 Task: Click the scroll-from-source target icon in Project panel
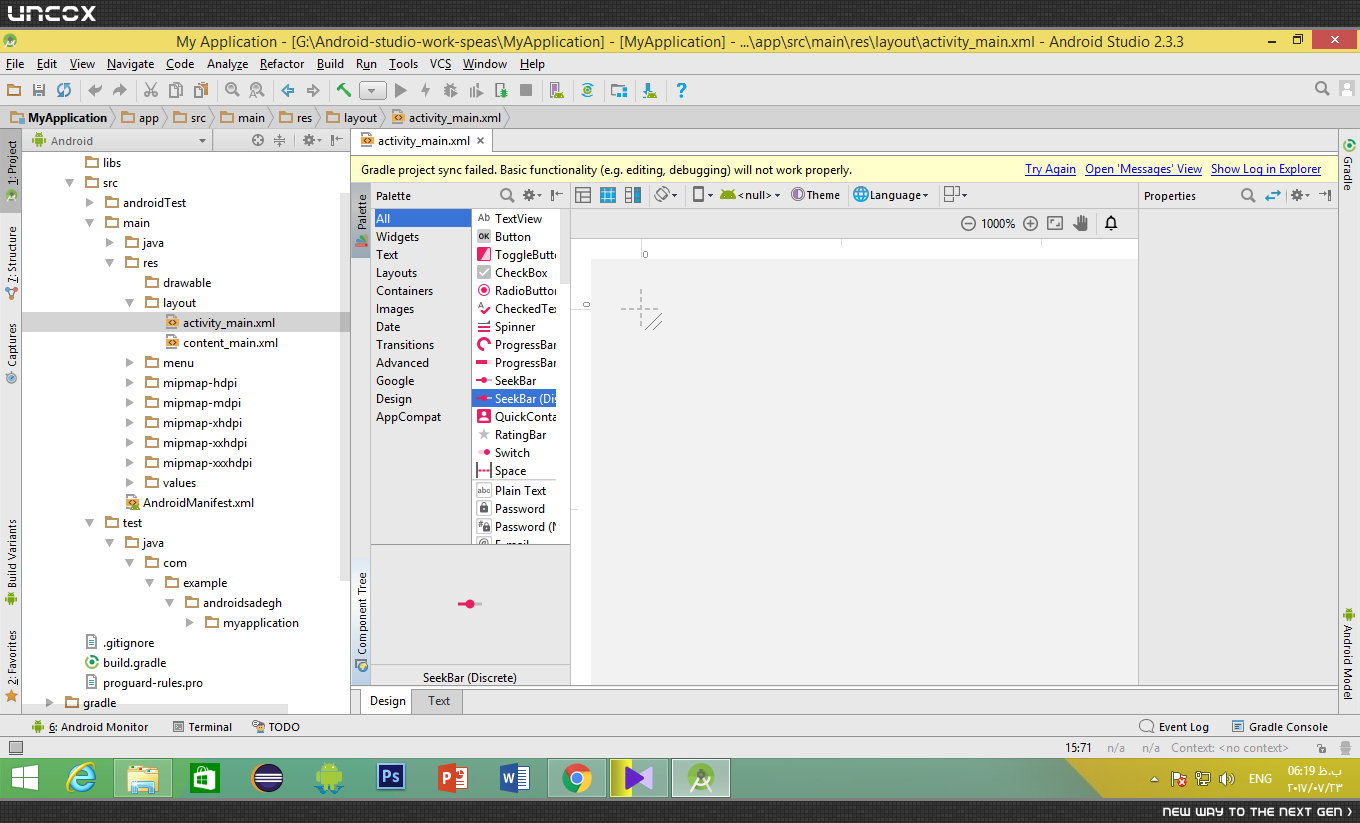(x=258, y=141)
